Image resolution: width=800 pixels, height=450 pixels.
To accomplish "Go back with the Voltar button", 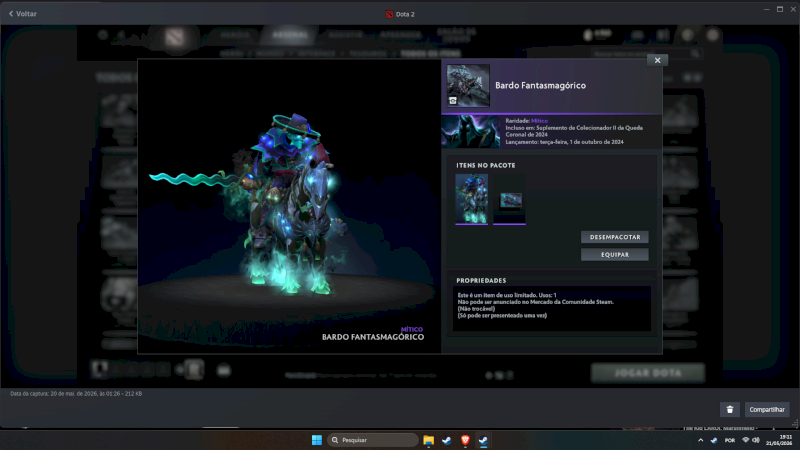I will pyautogui.click(x=23, y=14).
